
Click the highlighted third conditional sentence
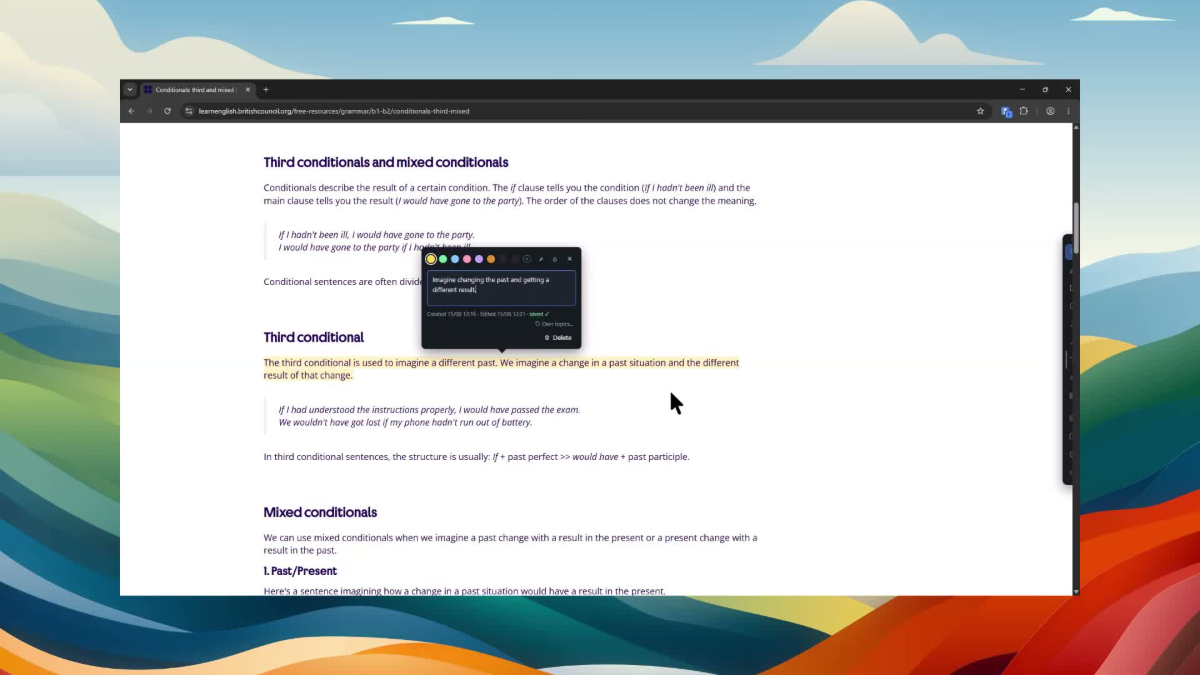tap(501, 369)
